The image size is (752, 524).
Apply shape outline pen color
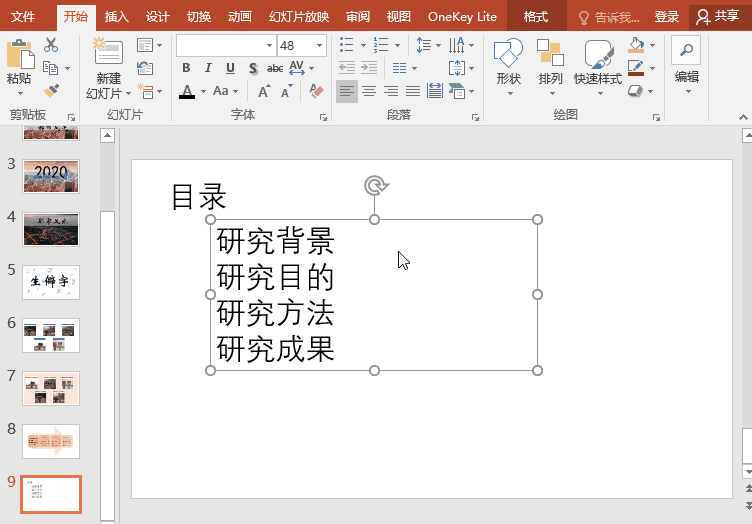pyautogui.click(x=636, y=68)
